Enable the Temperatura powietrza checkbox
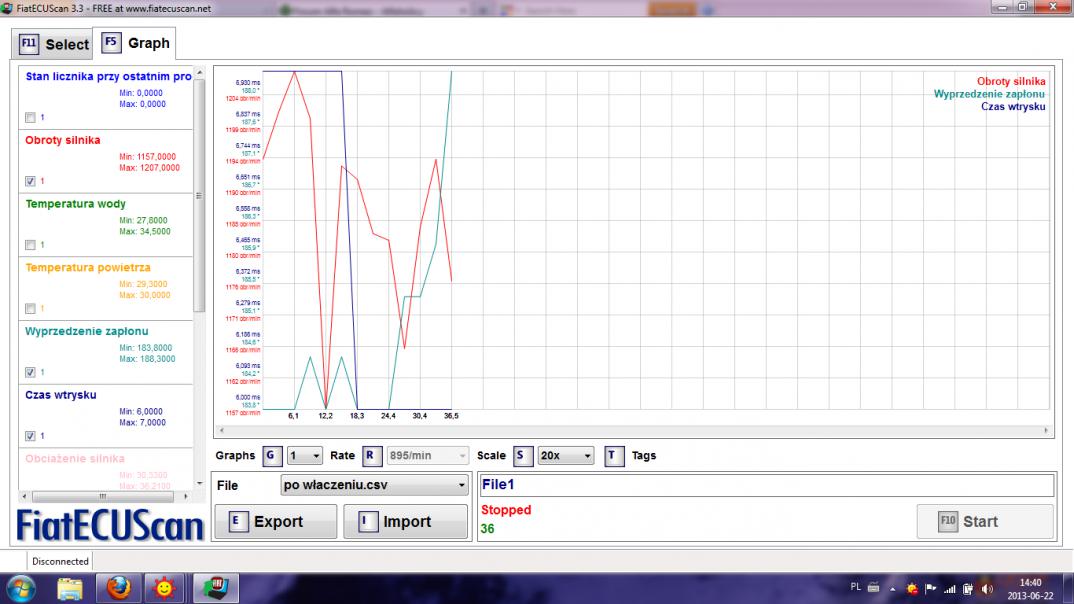This screenshot has width=1074, height=604. (30, 309)
